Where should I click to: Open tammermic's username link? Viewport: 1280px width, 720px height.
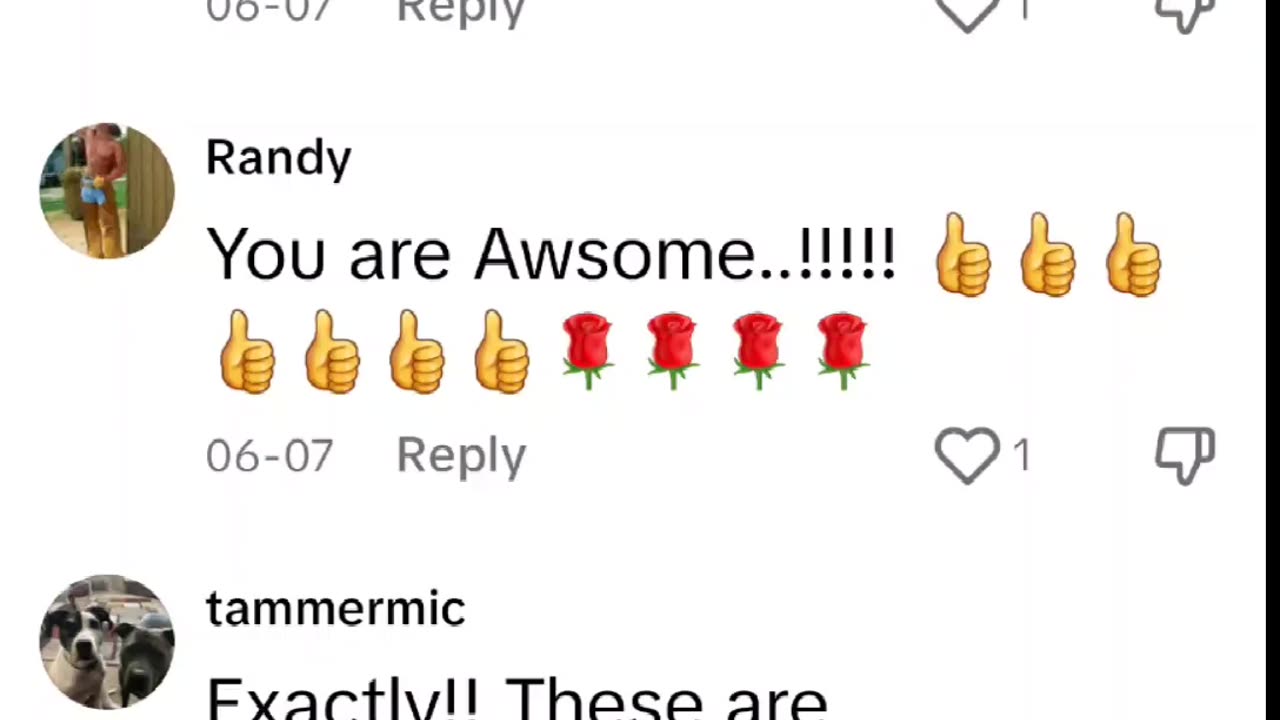coord(336,609)
